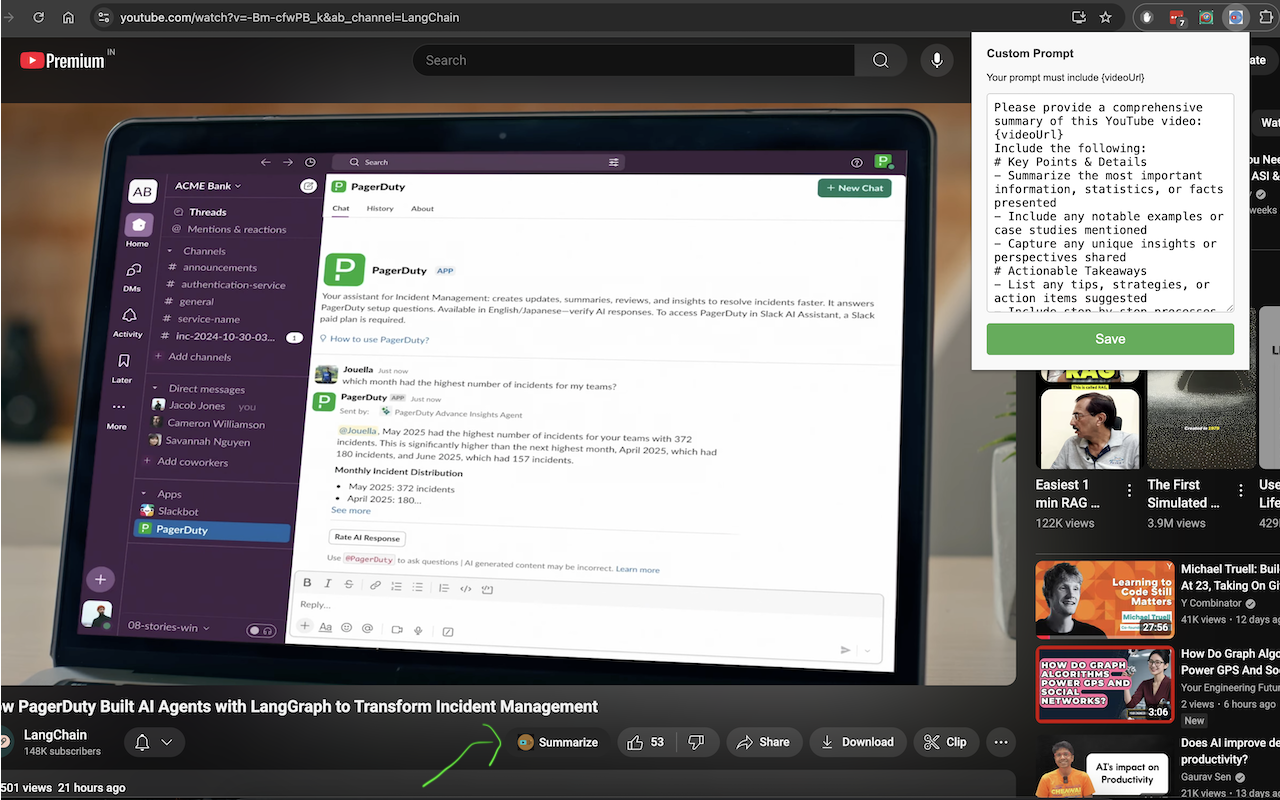This screenshot has width=1280, height=800.
Task: Open the browser home page
Action: pos(68,17)
